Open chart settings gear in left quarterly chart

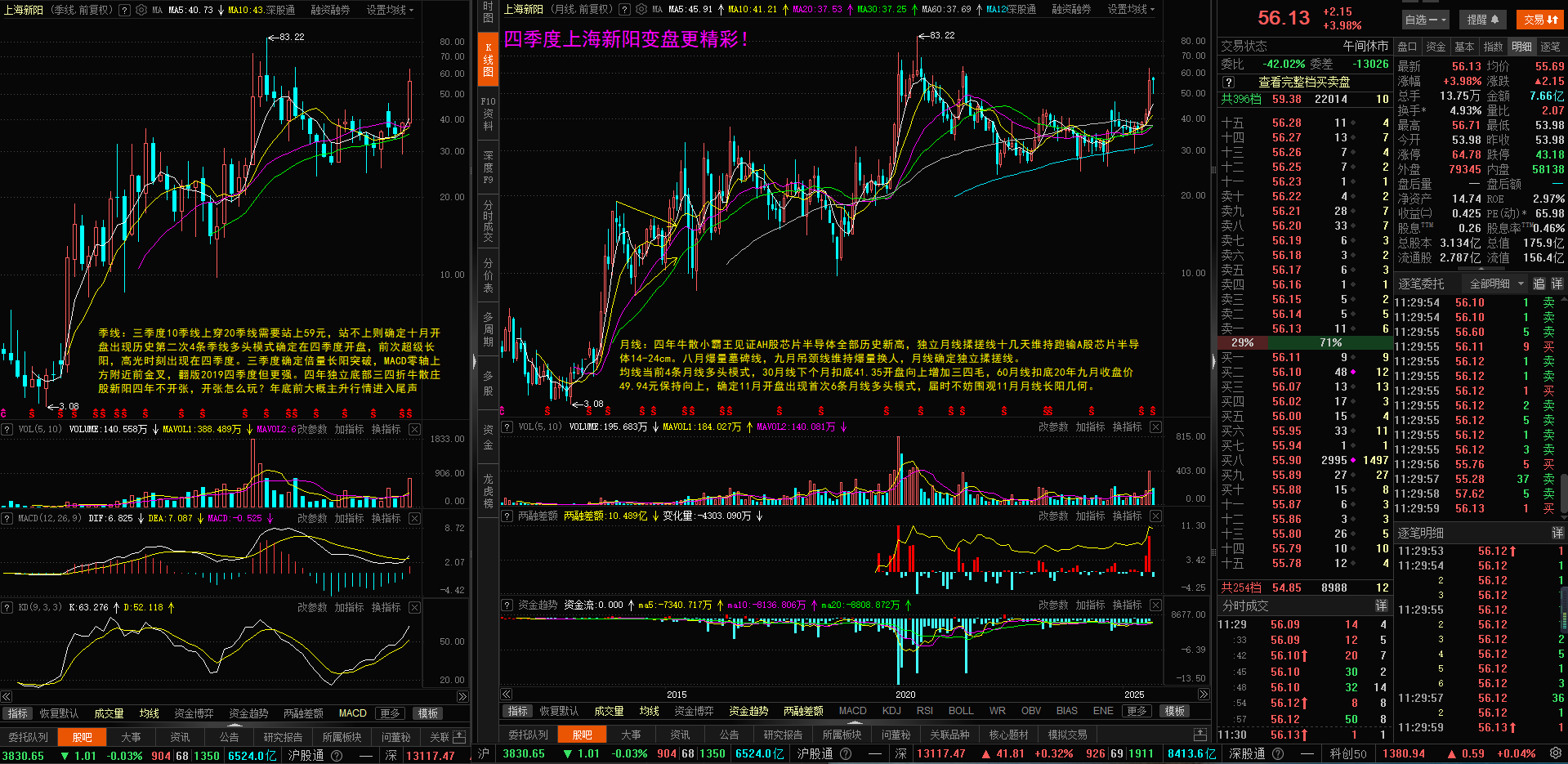pos(141,10)
